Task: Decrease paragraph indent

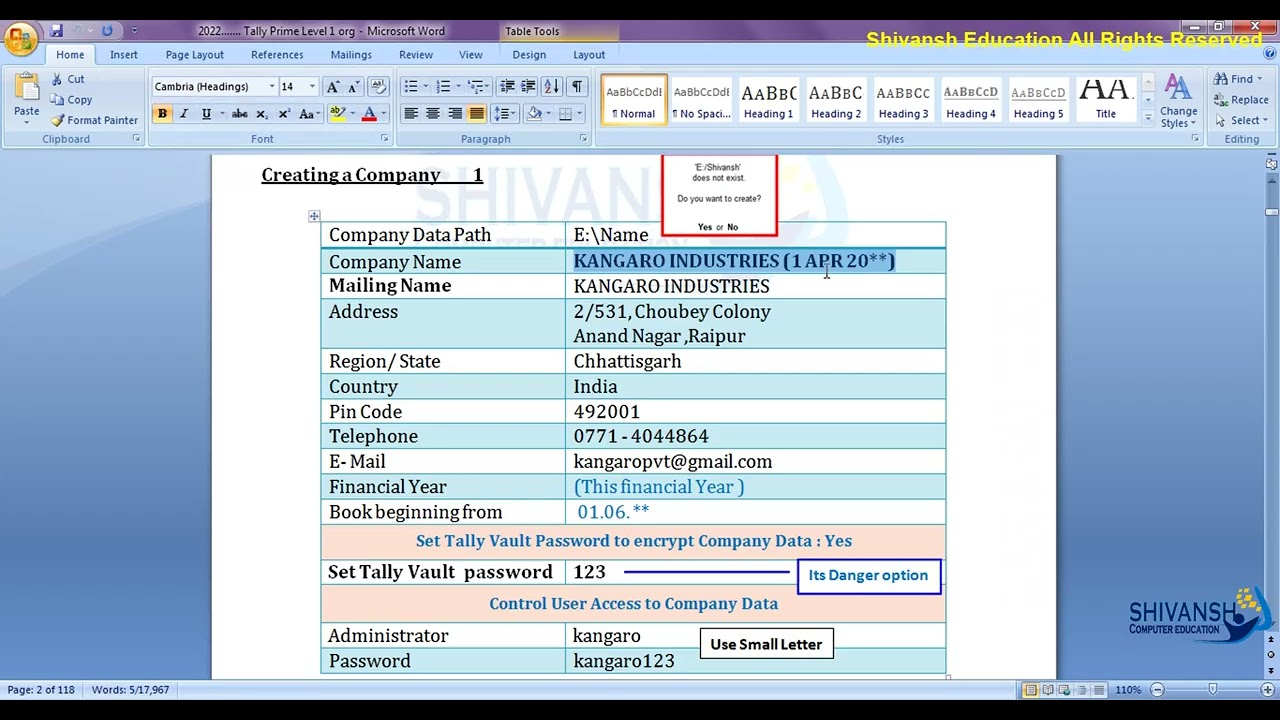Action: (507, 87)
